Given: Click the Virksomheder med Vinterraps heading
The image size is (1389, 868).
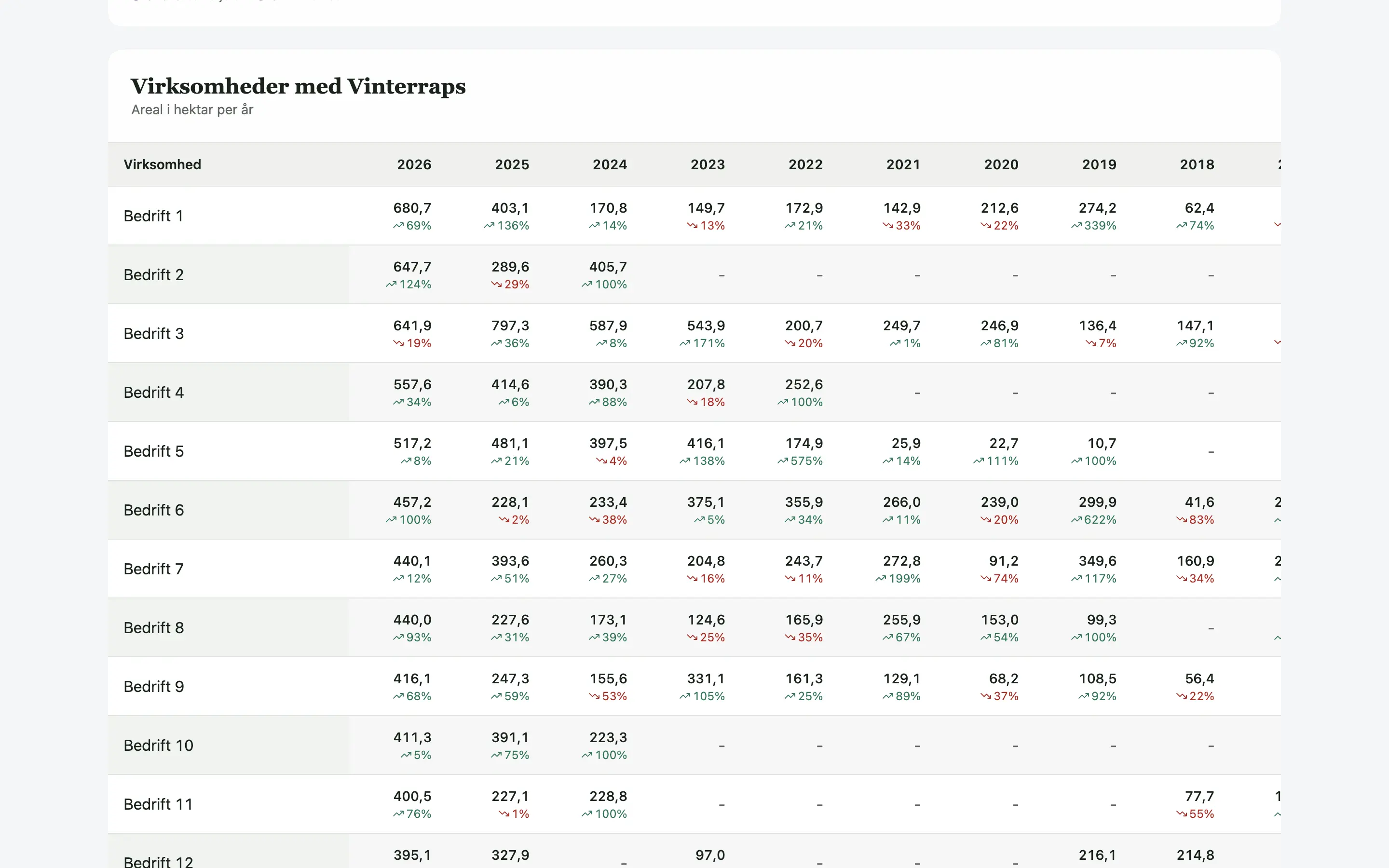Looking at the screenshot, I should point(298,87).
